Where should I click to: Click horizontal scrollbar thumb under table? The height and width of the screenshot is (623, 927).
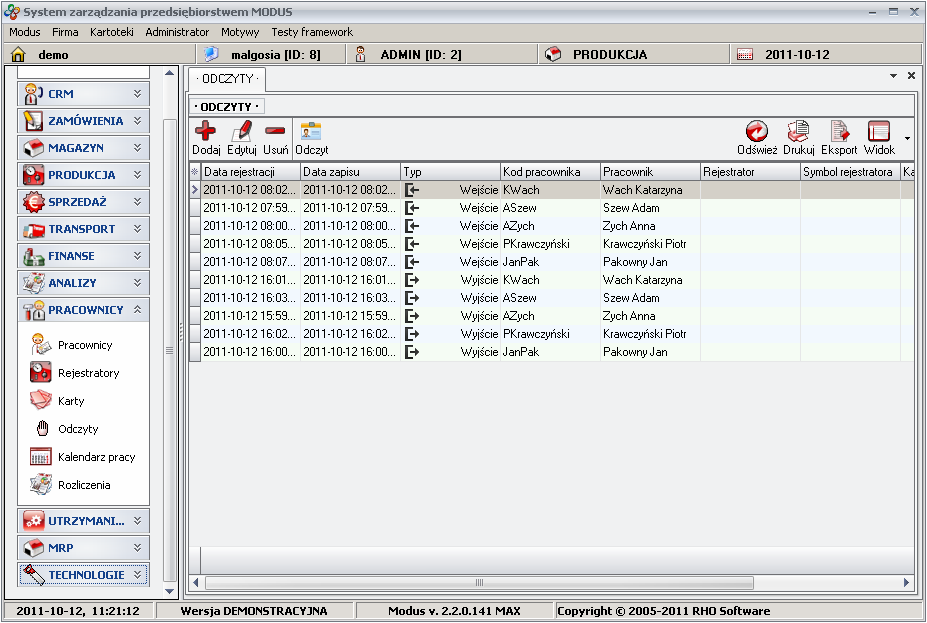click(479, 583)
